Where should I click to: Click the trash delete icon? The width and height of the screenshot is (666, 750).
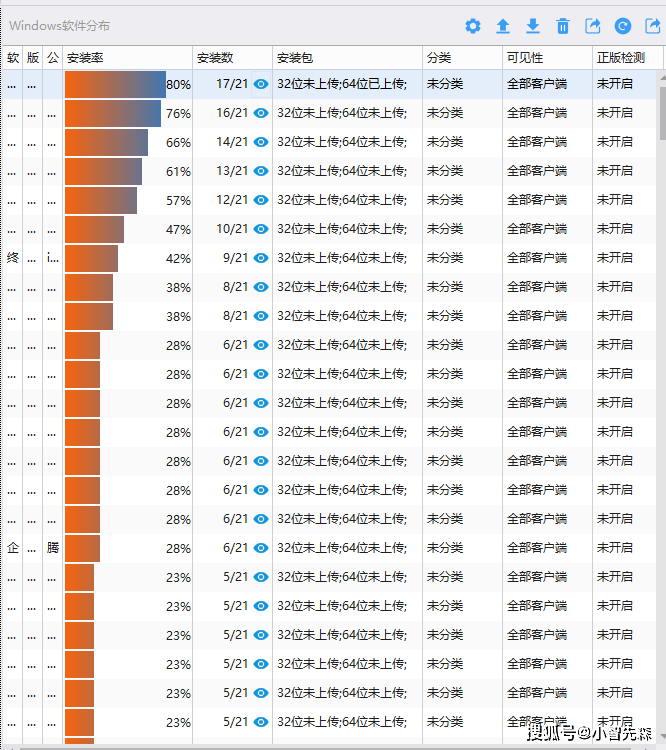[563, 26]
